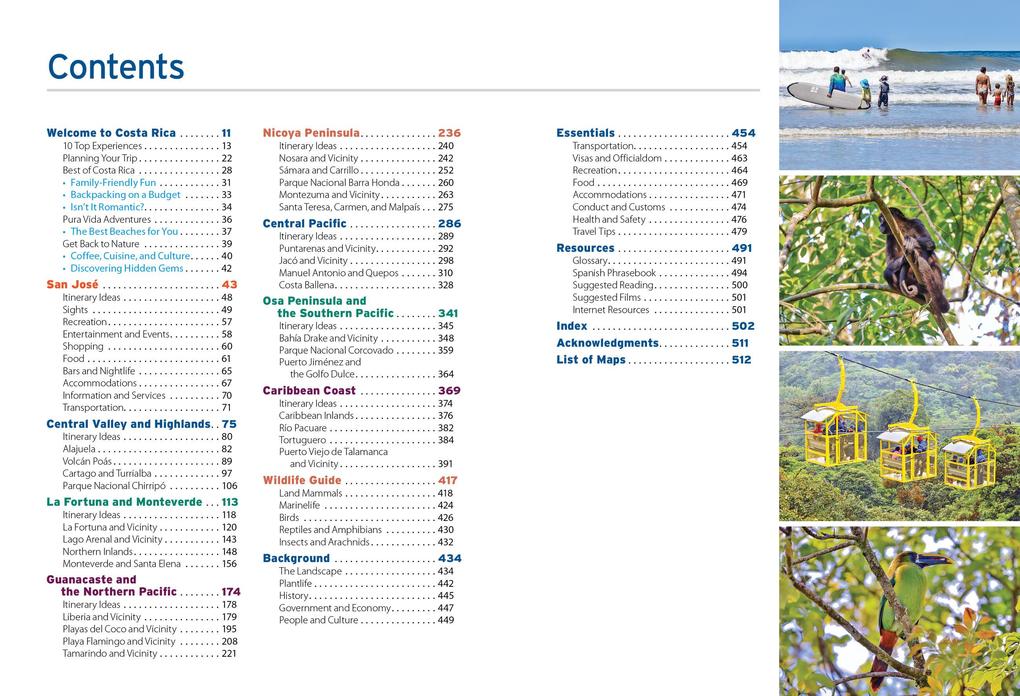Select the yellow aerial tram photo
The height and width of the screenshot is (696, 1020).
coord(898,435)
